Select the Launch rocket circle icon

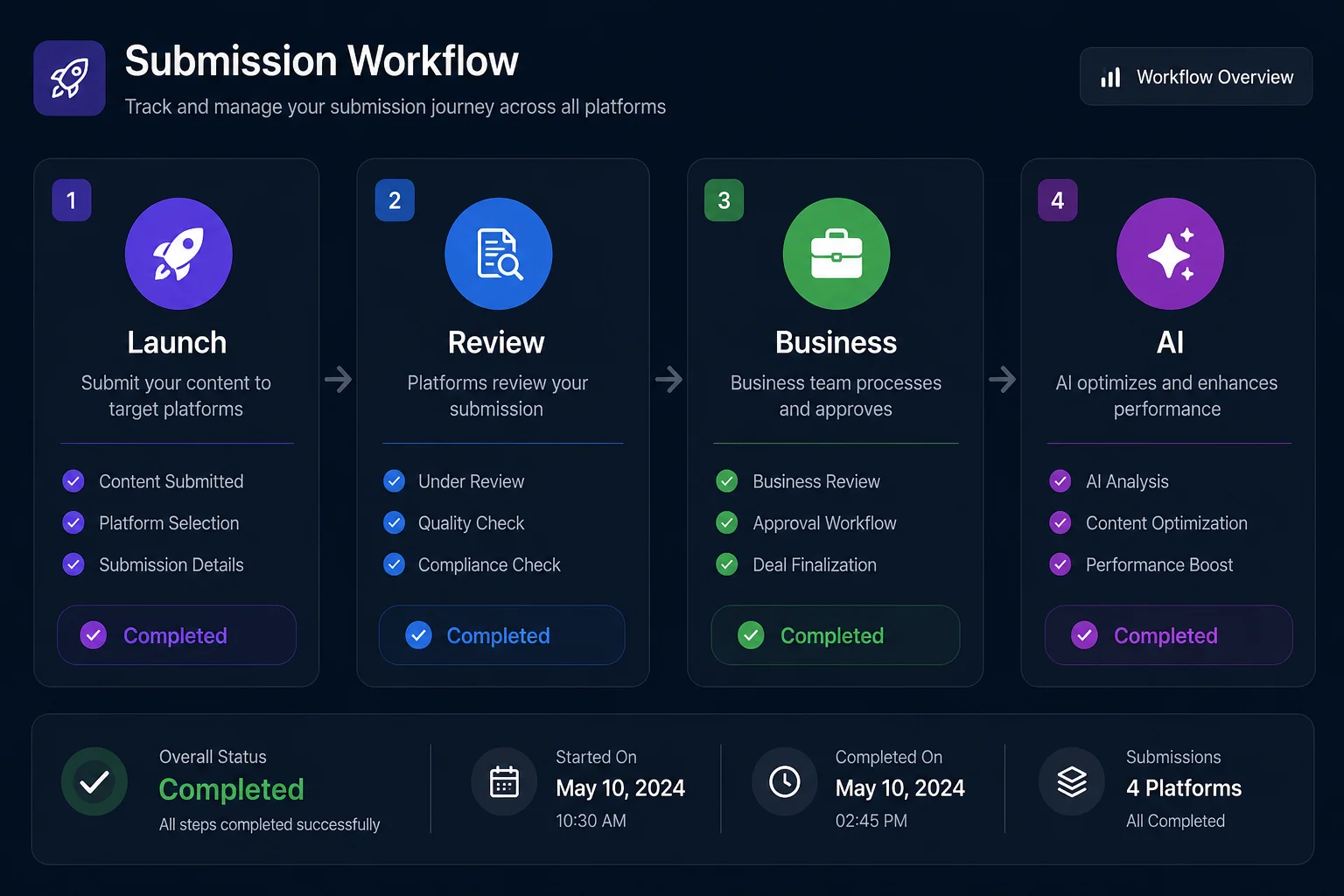tap(178, 254)
